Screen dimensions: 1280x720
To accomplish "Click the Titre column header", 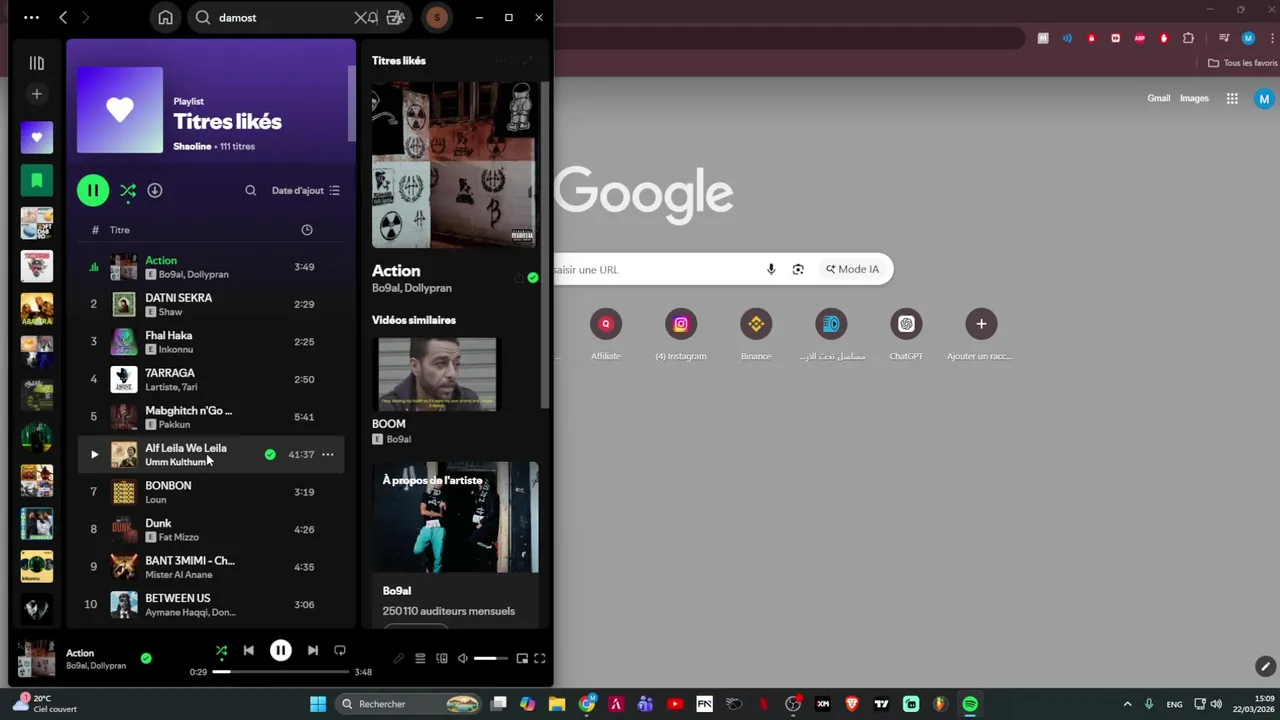I will coord(120,230).
